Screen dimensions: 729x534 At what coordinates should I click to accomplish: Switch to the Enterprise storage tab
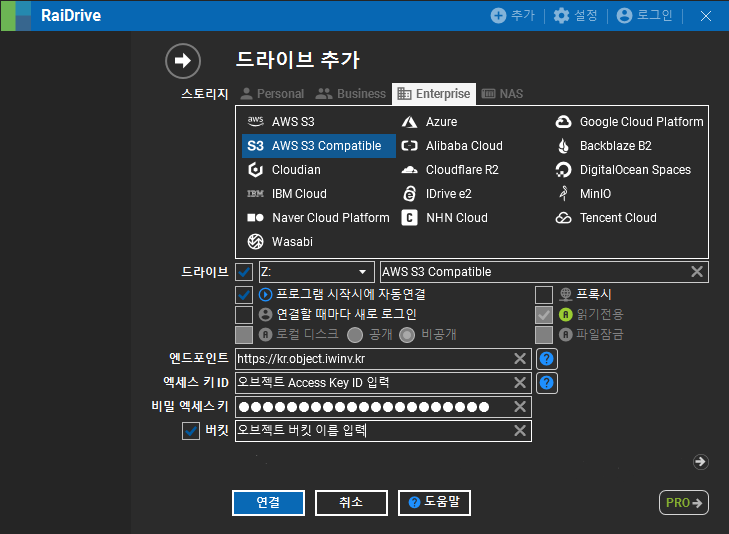[434, 94]
